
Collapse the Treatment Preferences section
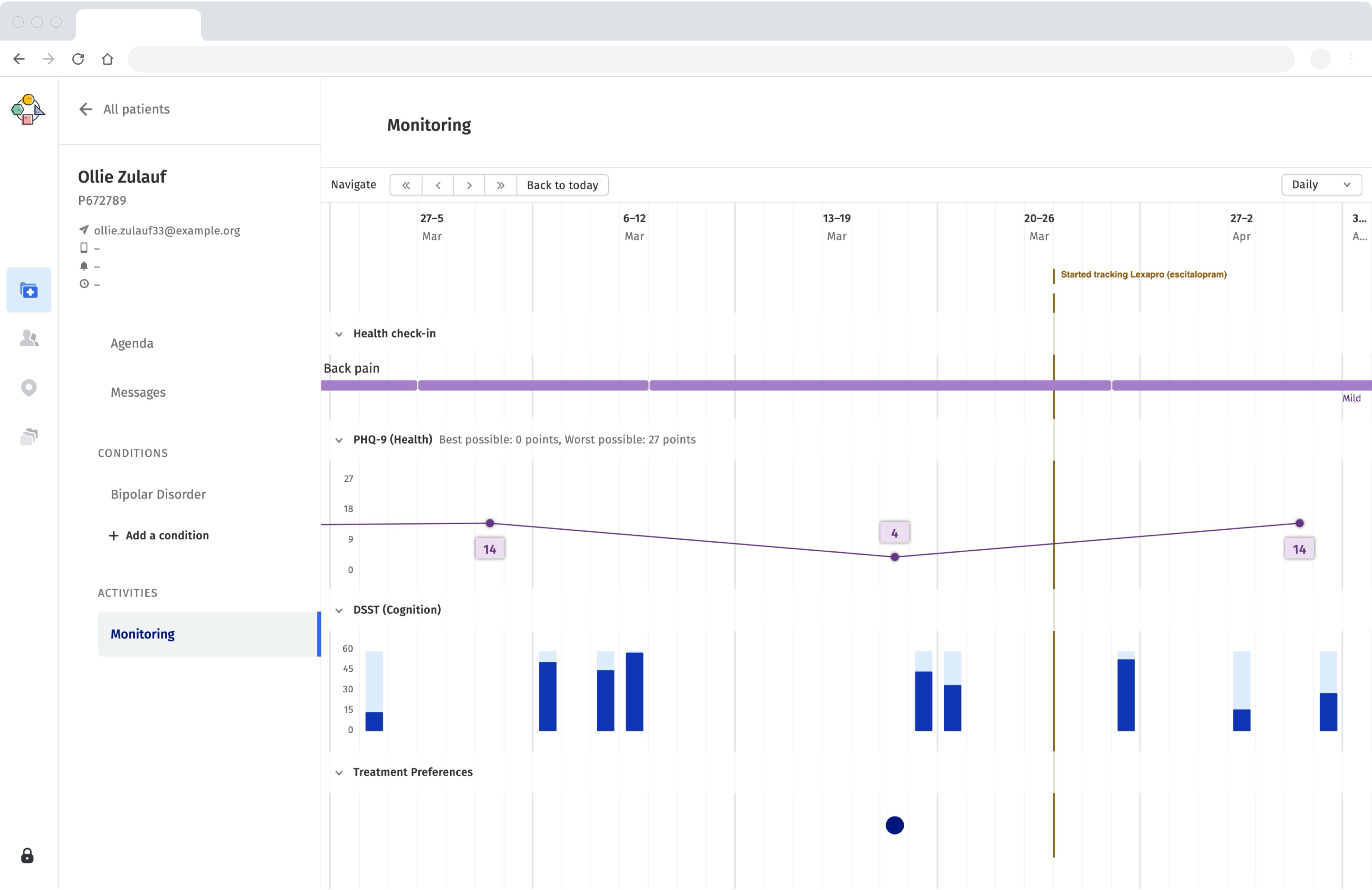click(339, 773)
